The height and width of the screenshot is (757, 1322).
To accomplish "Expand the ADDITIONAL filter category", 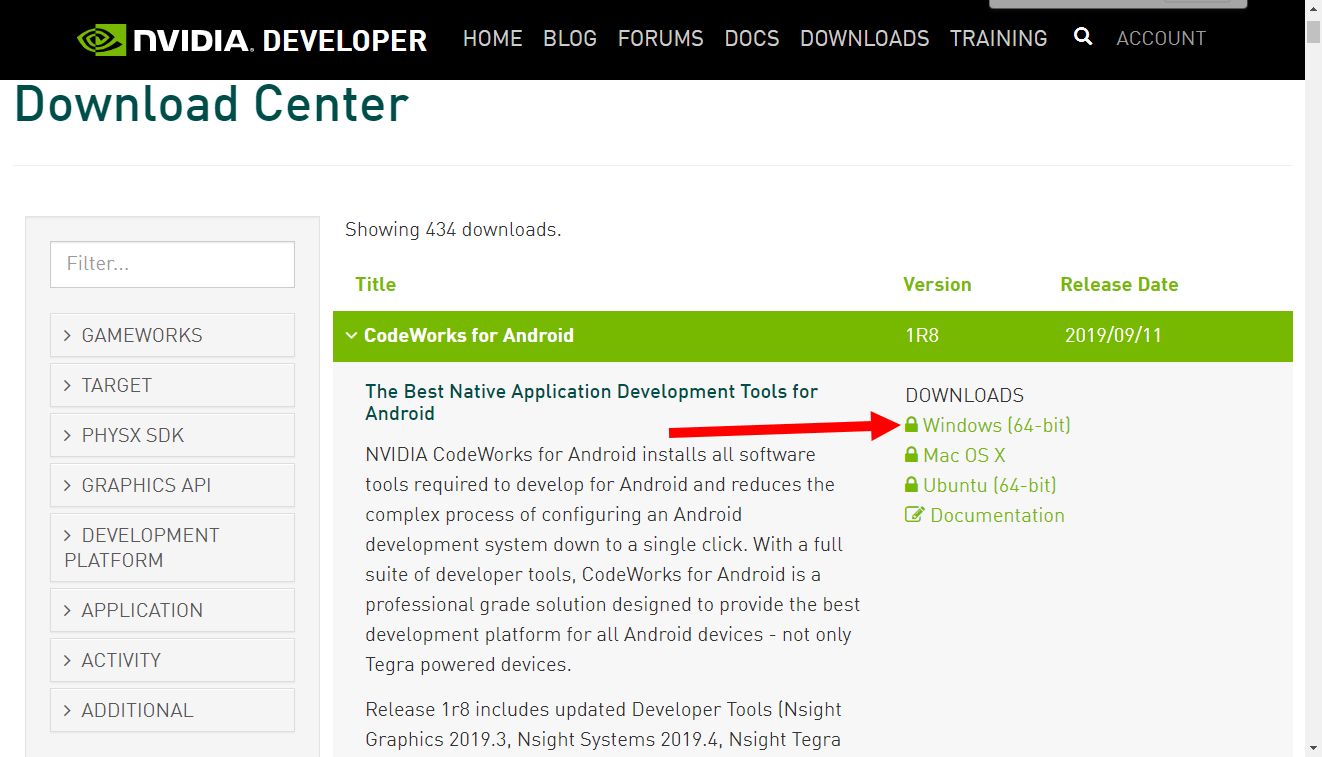I will coord(172,710).
